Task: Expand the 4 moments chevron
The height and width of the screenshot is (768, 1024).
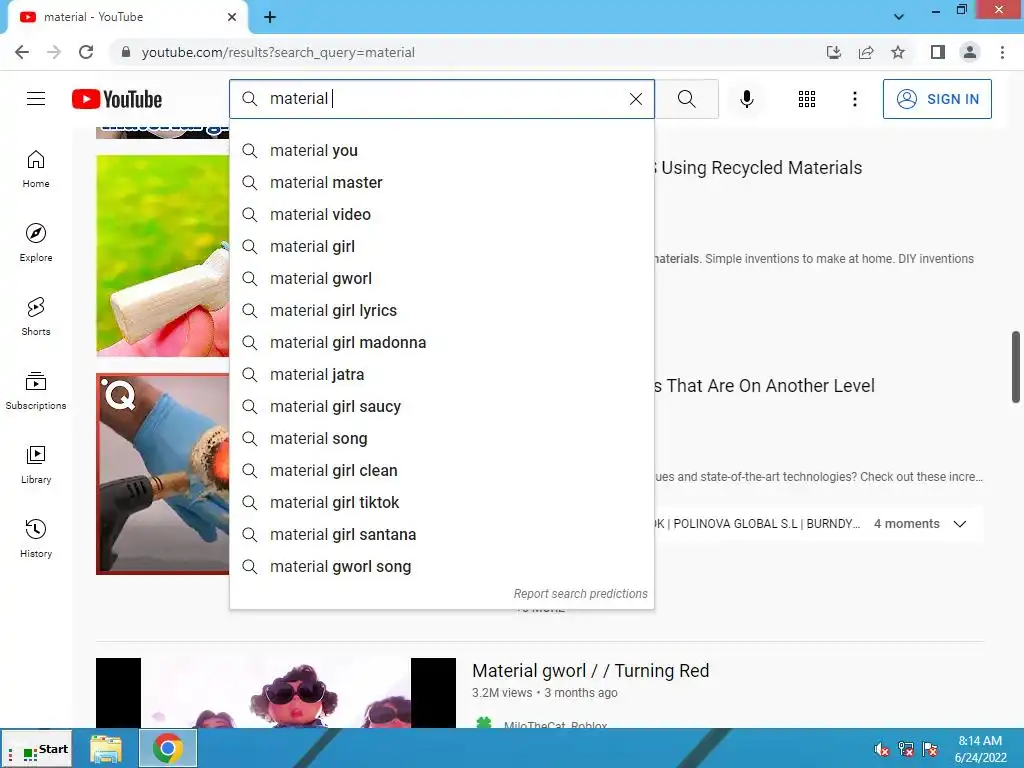Action: [959, 524]
